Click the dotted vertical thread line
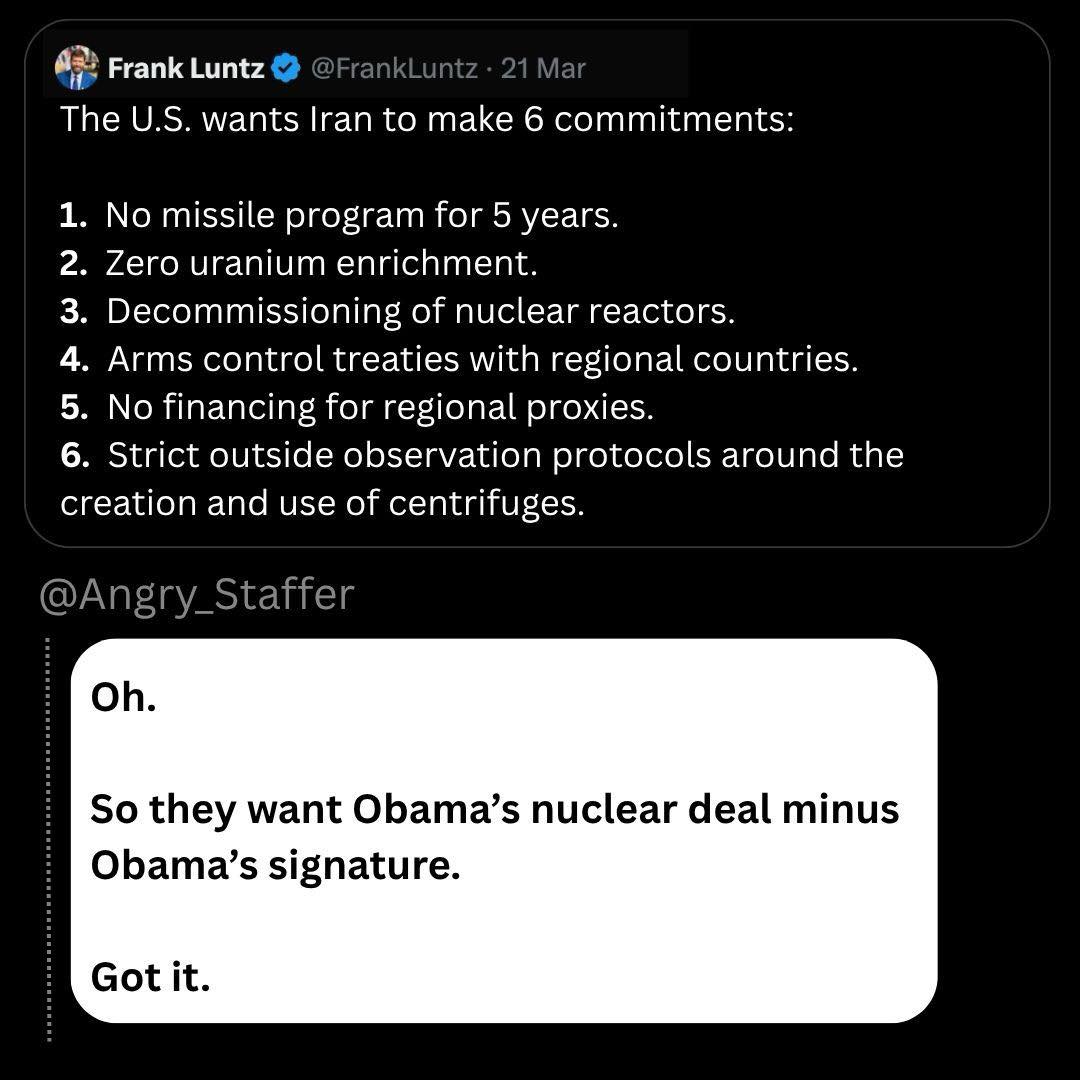 tap(48, 840)
